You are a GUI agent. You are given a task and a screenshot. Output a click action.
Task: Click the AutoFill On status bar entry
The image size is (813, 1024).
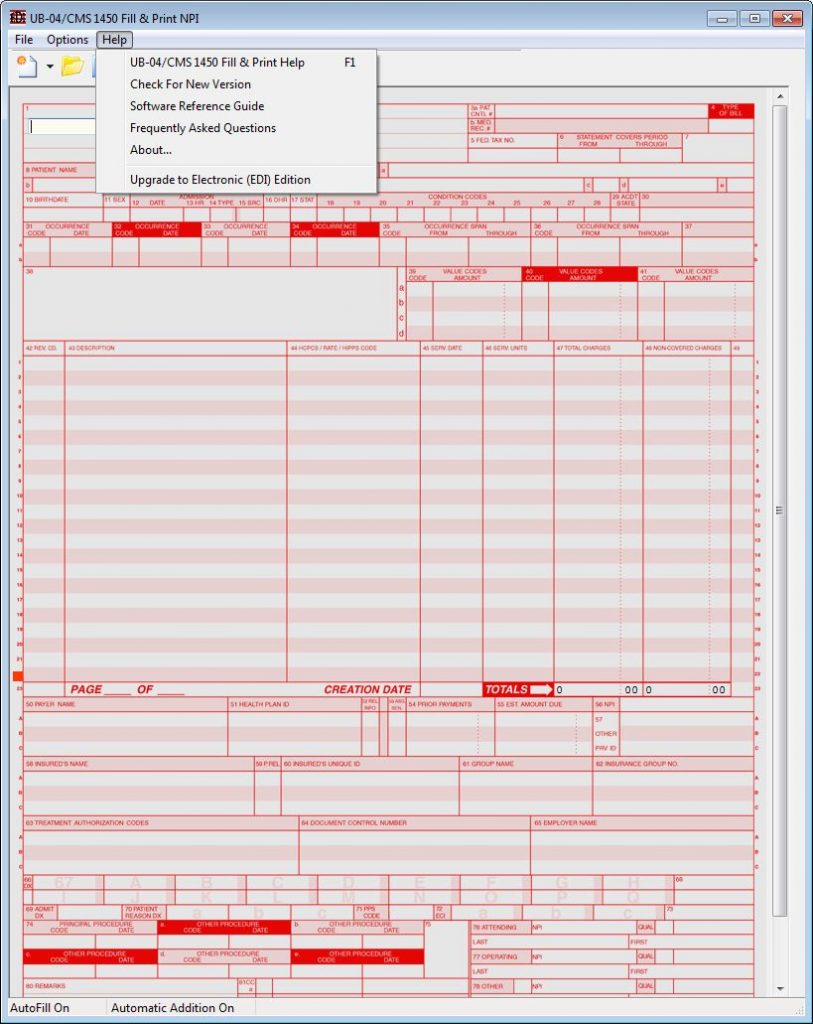pos(39,1008)
